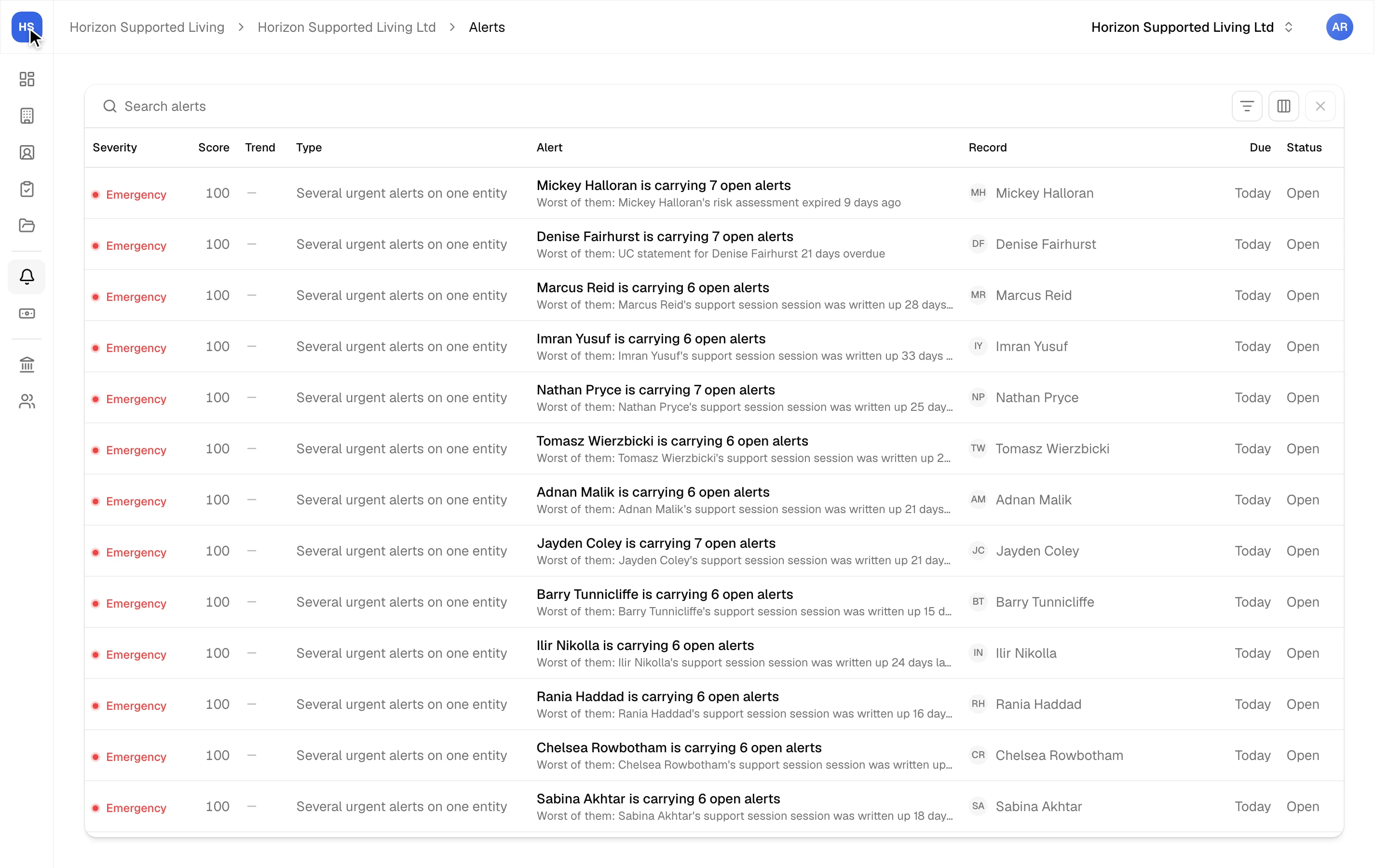Click the Ilir Nikolla record name
The width and height of the screenshot is (1389, 868).
click(1026, 653)
